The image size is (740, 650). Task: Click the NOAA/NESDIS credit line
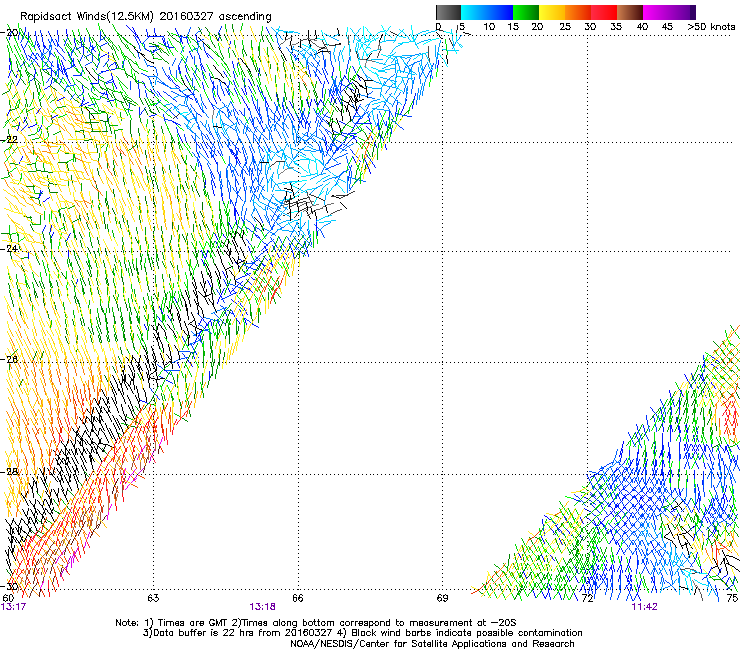pos(432,644)
